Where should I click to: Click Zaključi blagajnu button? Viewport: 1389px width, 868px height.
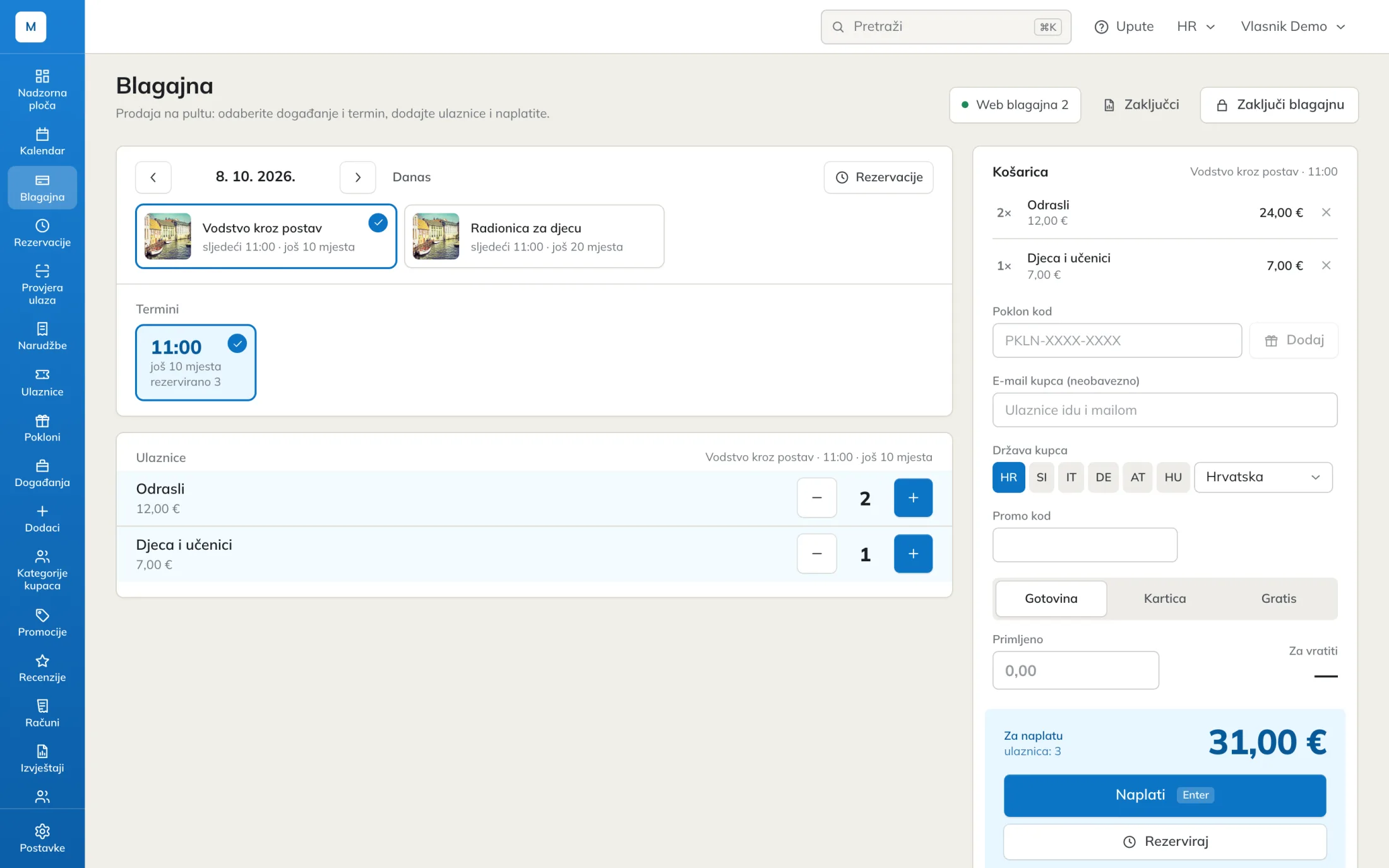pos(1279,105)
